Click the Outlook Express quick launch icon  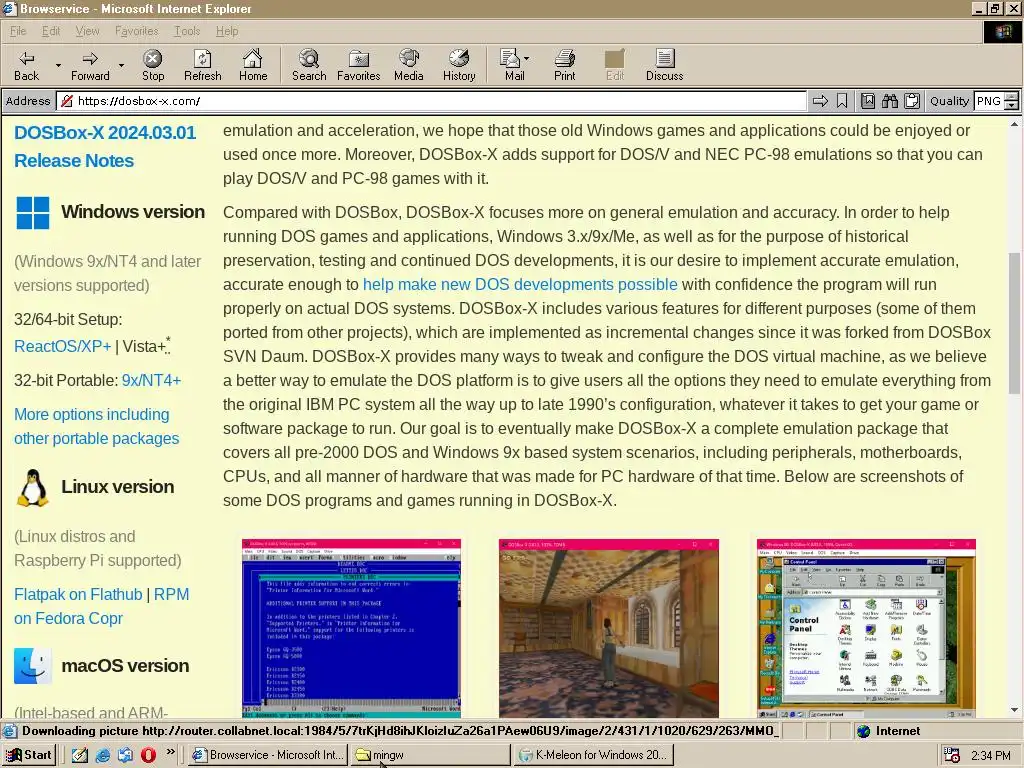(x=126, y=755)
